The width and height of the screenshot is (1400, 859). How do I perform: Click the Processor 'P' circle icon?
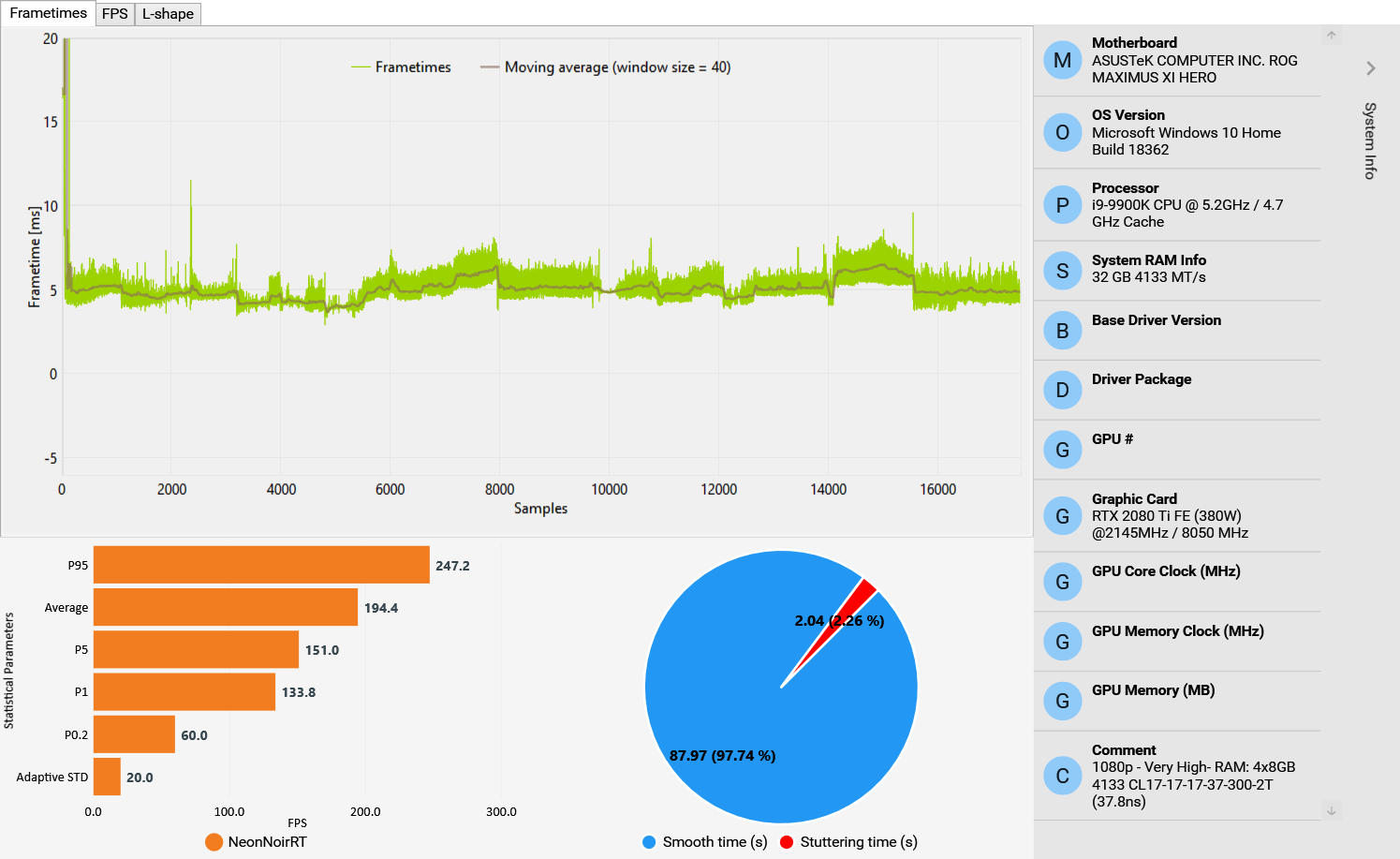pyautogui.click(x=1063, y=205)
